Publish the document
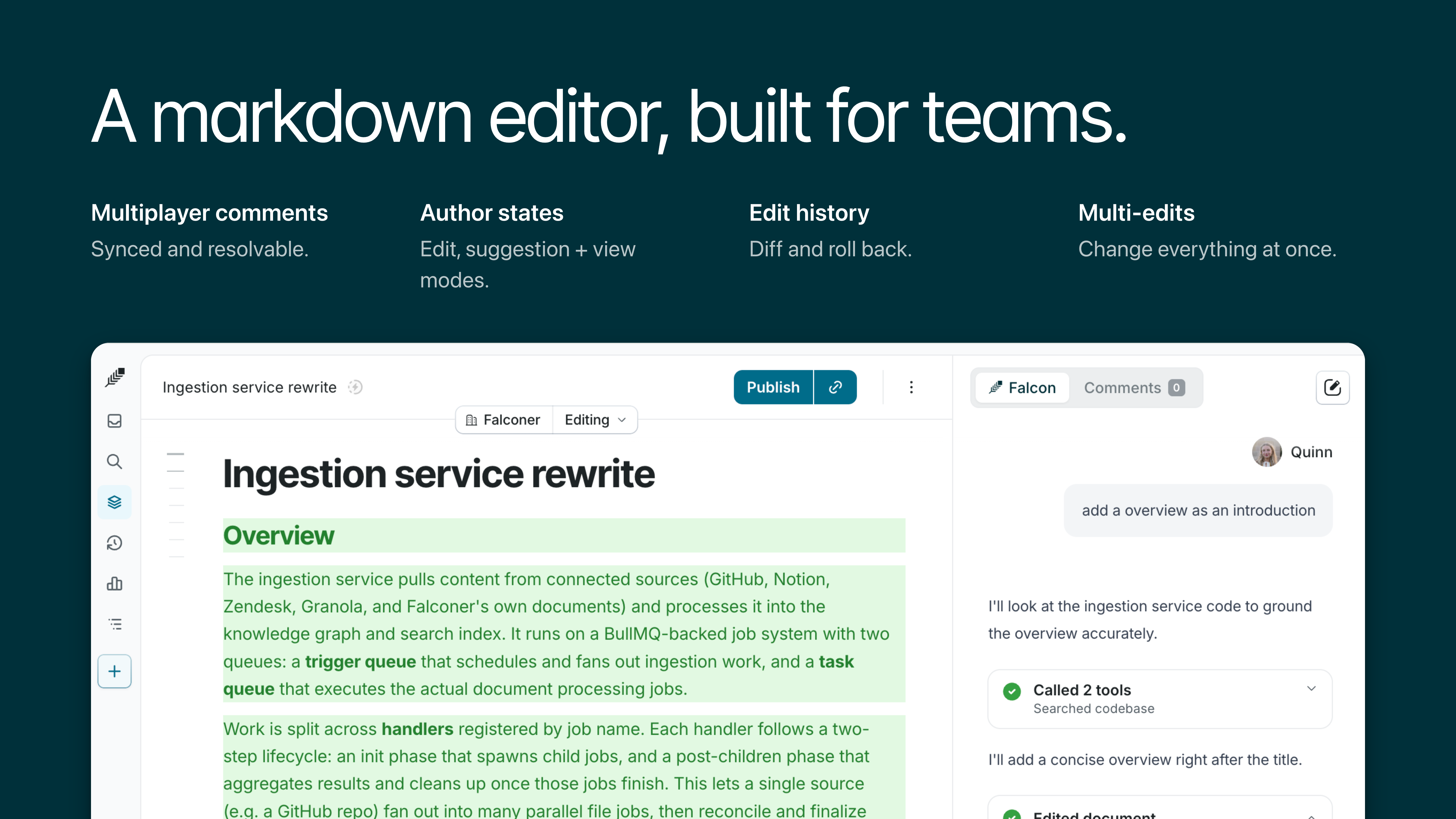Viewport: 1456px width, 819px height. (773, 387)
